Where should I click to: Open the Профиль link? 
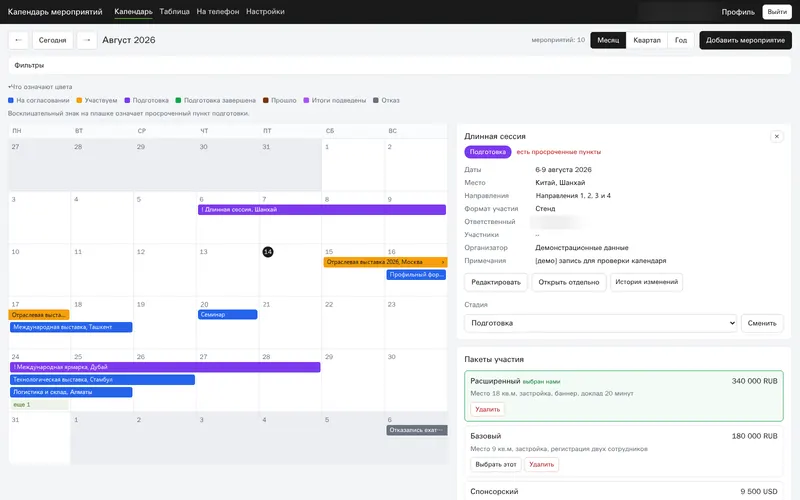pyautogui.click(x=738, y=12)
